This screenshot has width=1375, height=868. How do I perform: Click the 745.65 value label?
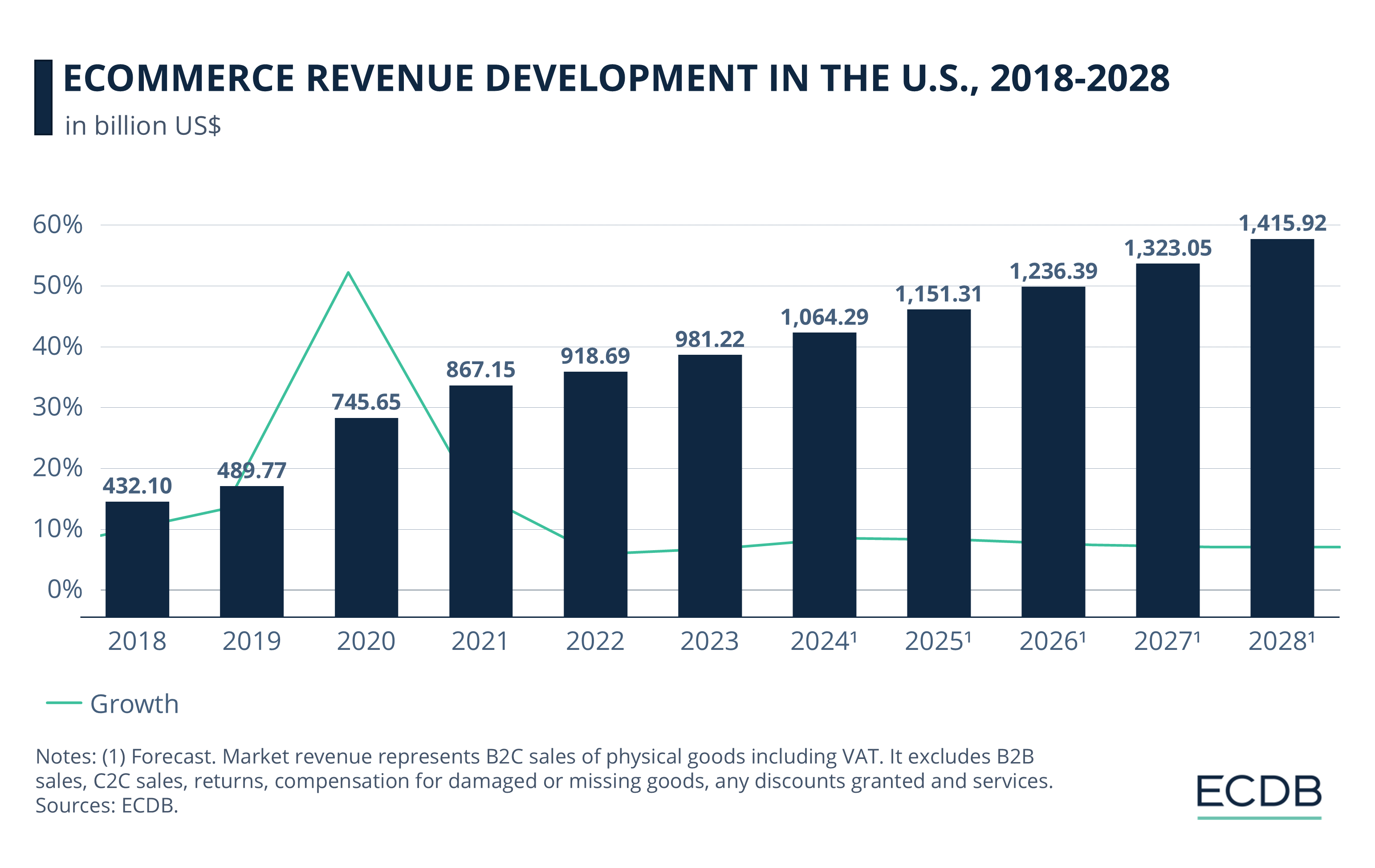pos(366,402)
